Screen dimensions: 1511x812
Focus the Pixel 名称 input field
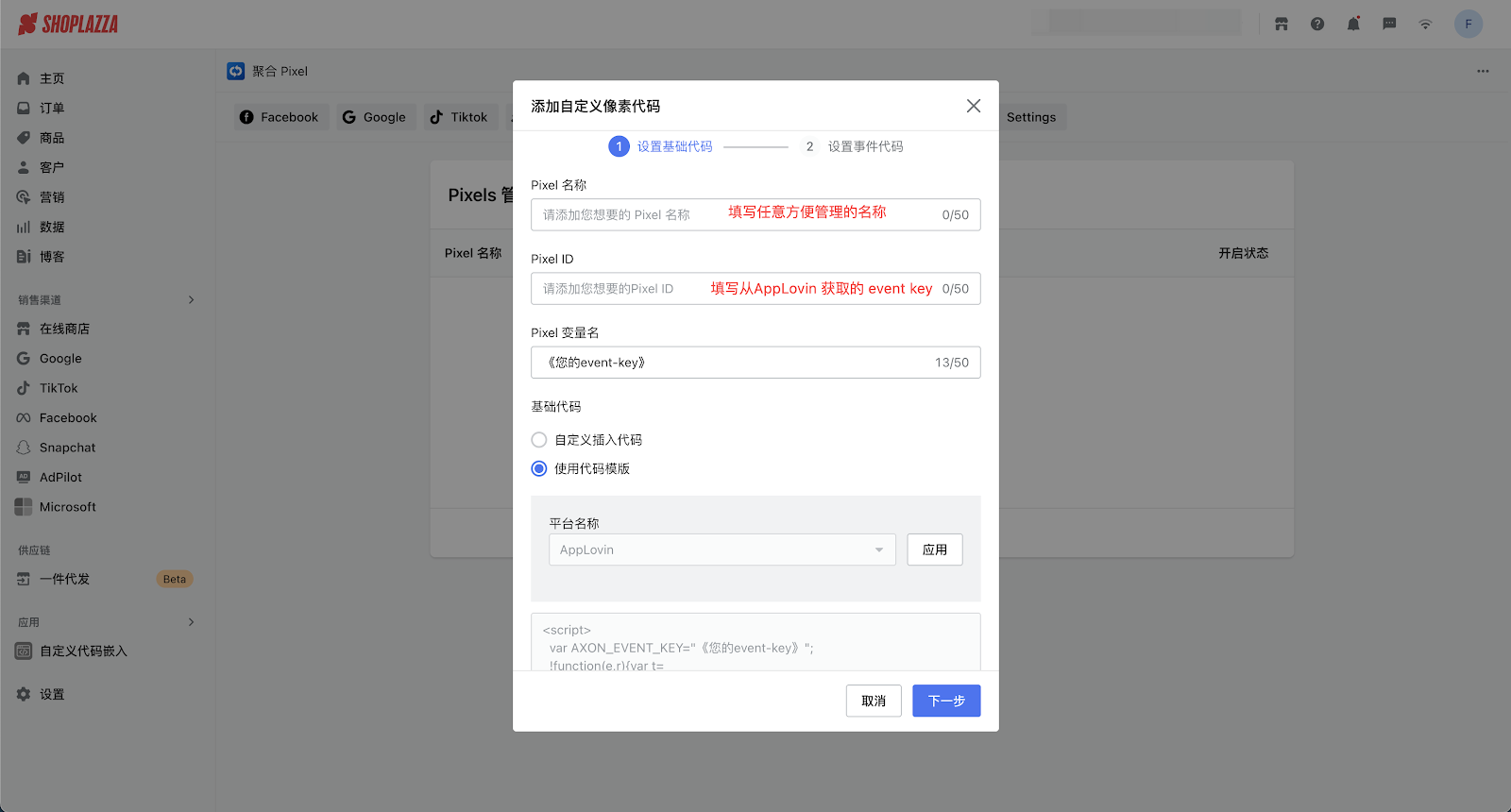[x=755, y=214]
